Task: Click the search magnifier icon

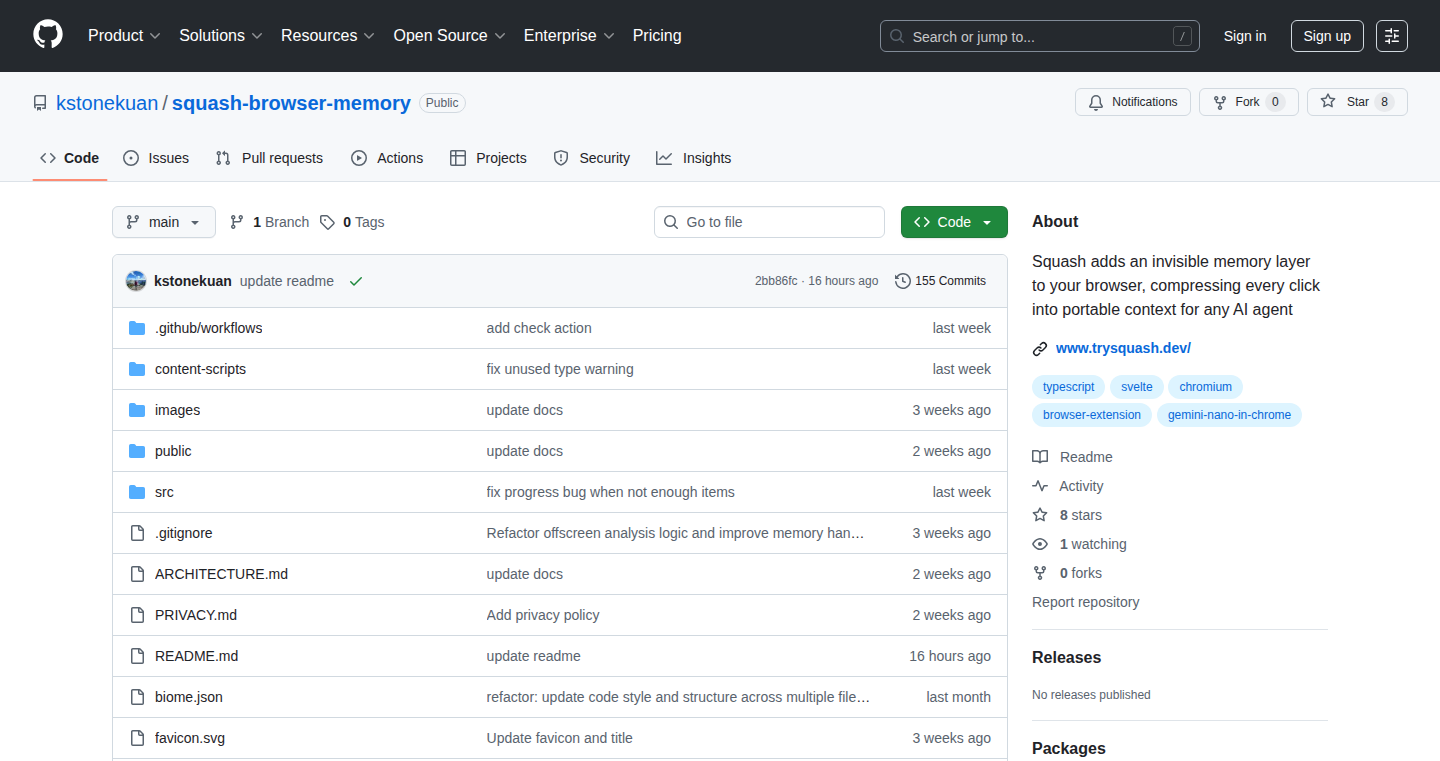Action: coord(897,36)
